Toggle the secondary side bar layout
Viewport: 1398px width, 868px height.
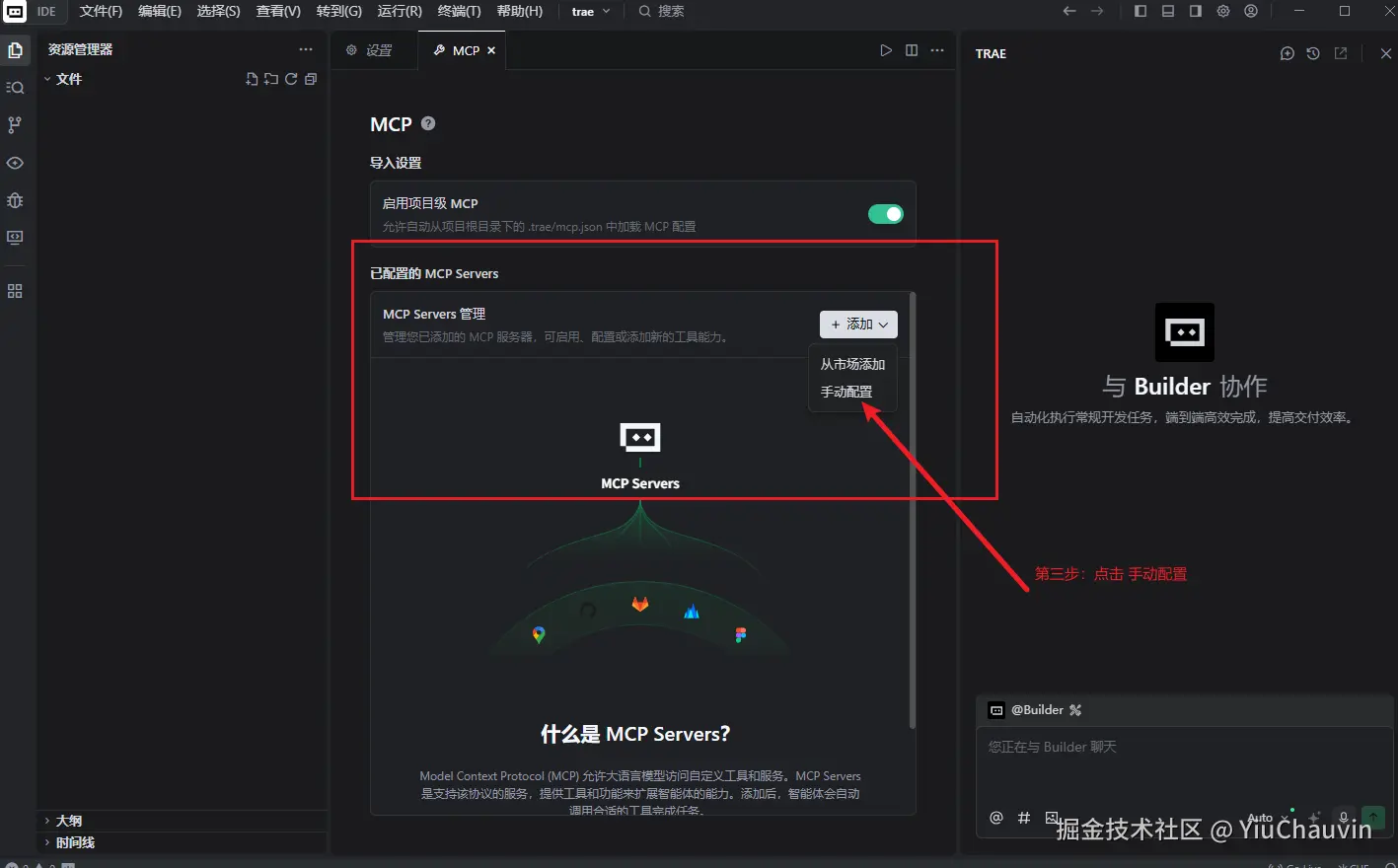(x=1196, y=11)
